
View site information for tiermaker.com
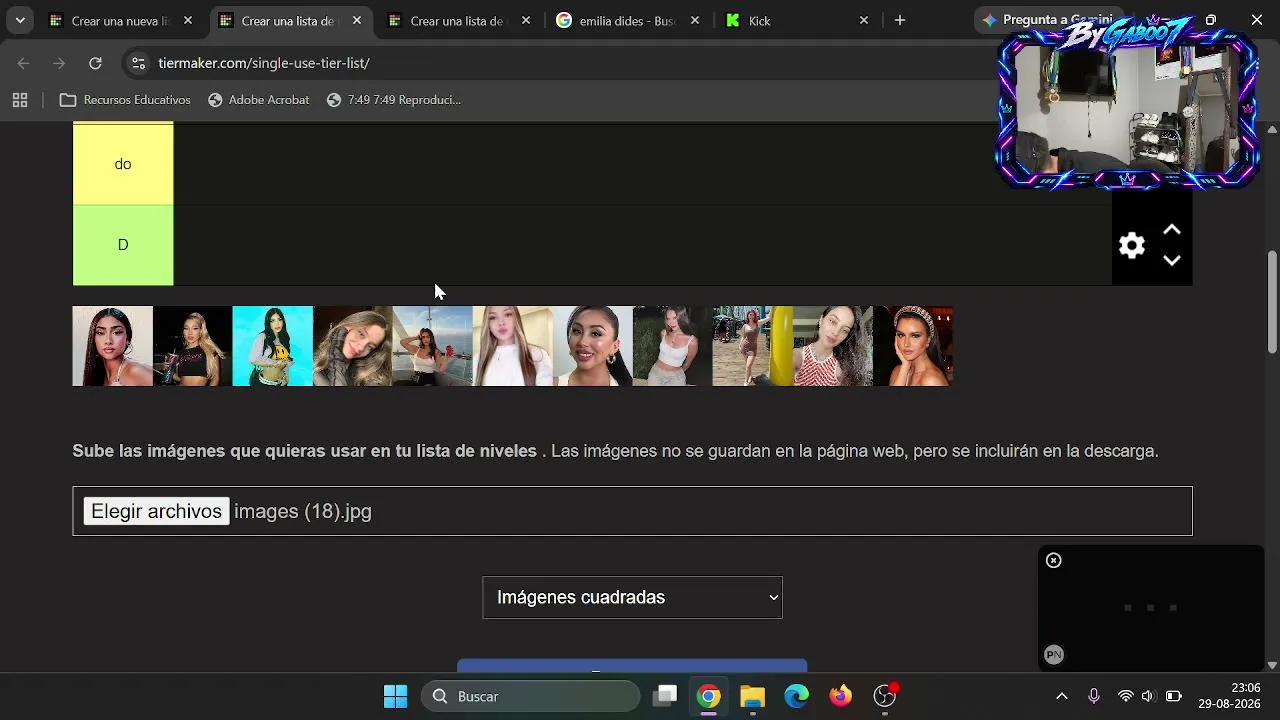pyautogui.click(x=138, y=63)
